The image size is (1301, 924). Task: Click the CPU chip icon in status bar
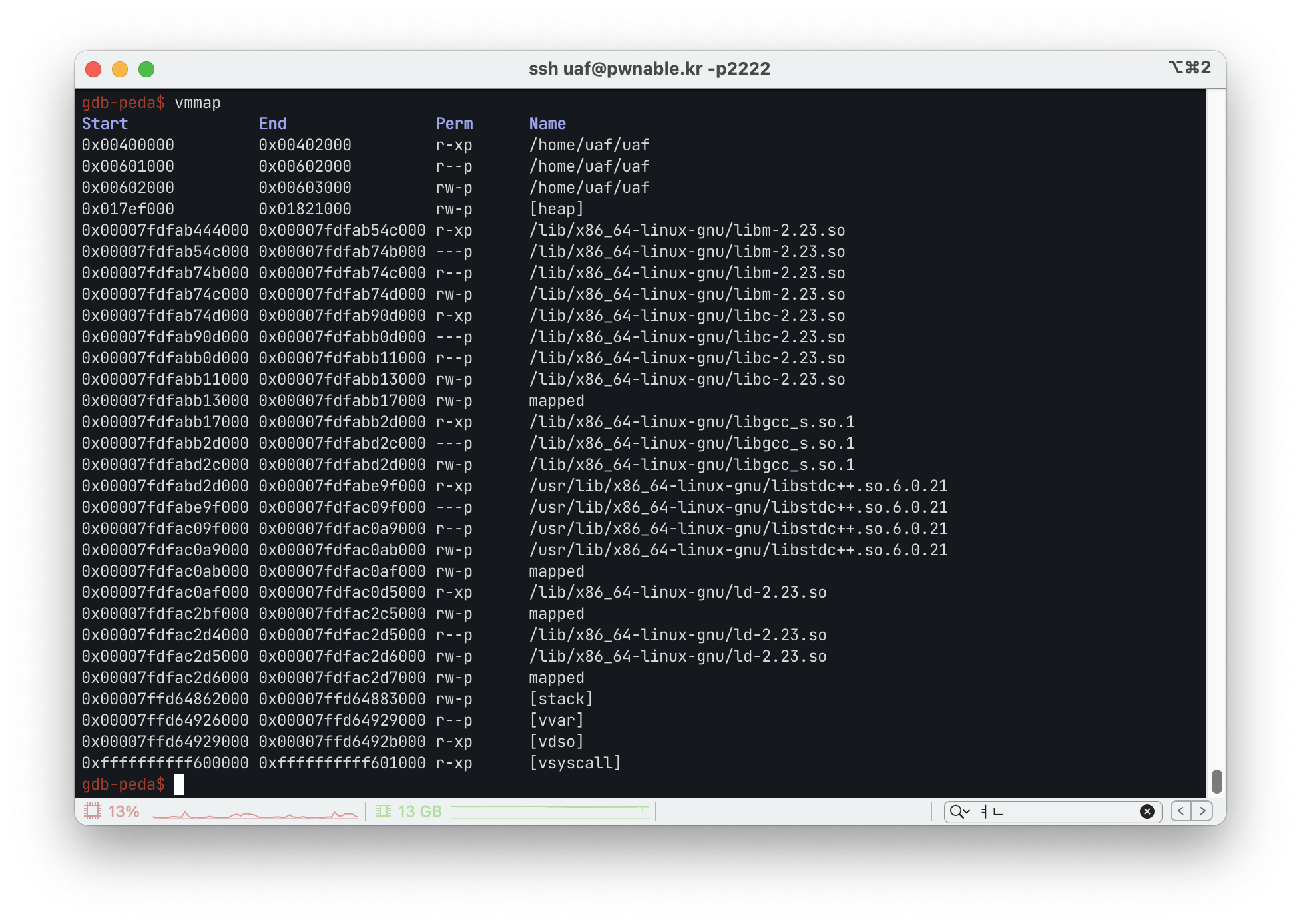(x=93, y=811)
